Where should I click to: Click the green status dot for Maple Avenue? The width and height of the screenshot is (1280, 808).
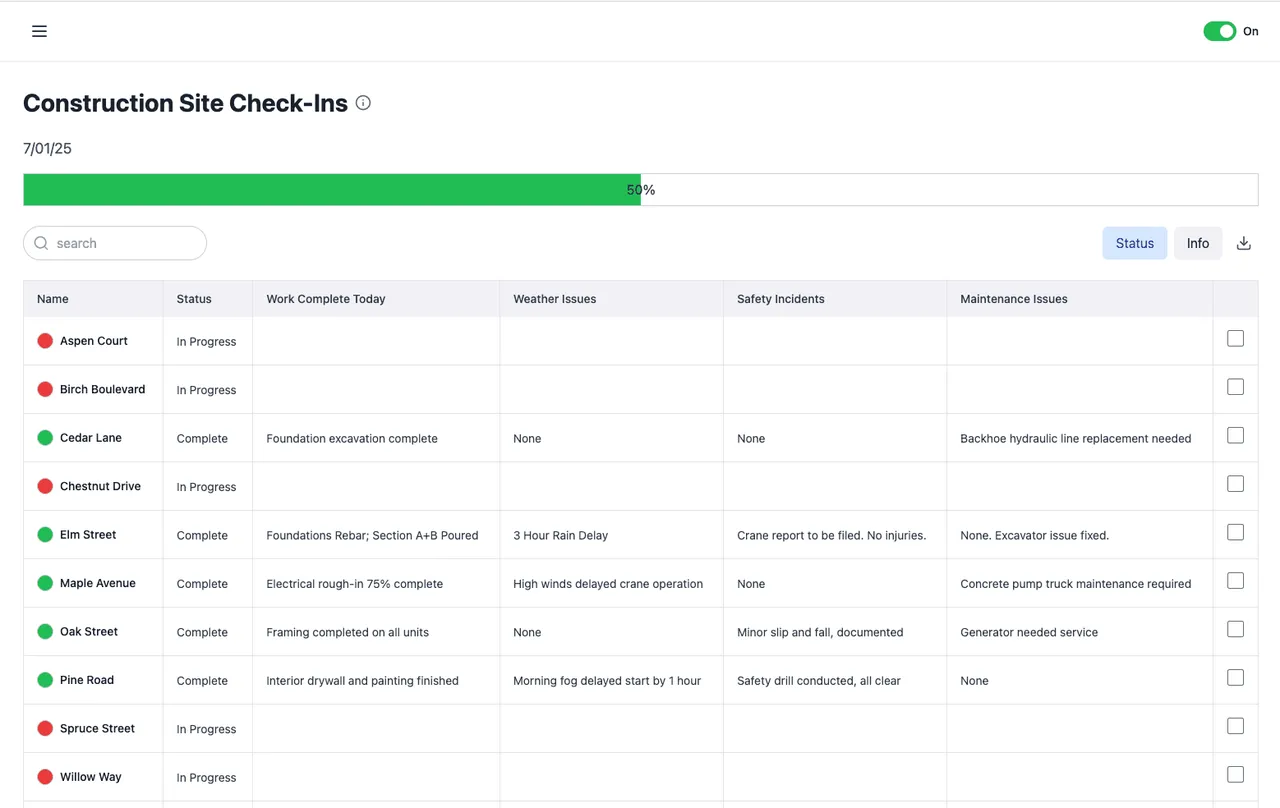[45, 583]
